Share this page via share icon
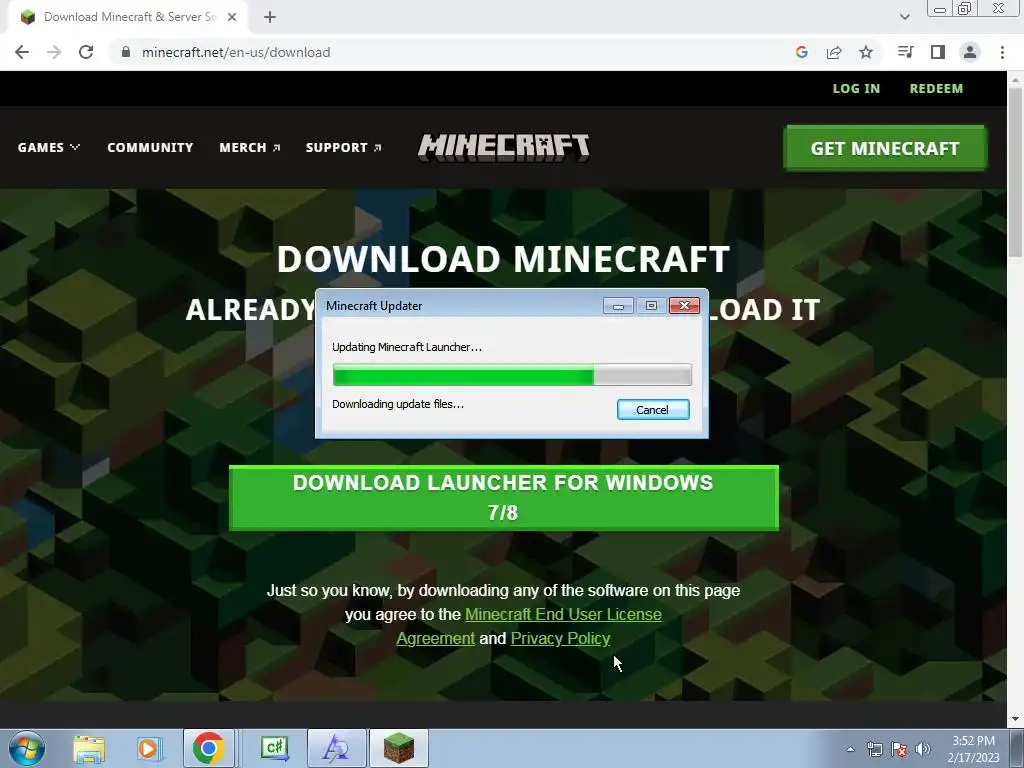The width and height of the screenshot is (1024, 768). click(x=834, y=52)
